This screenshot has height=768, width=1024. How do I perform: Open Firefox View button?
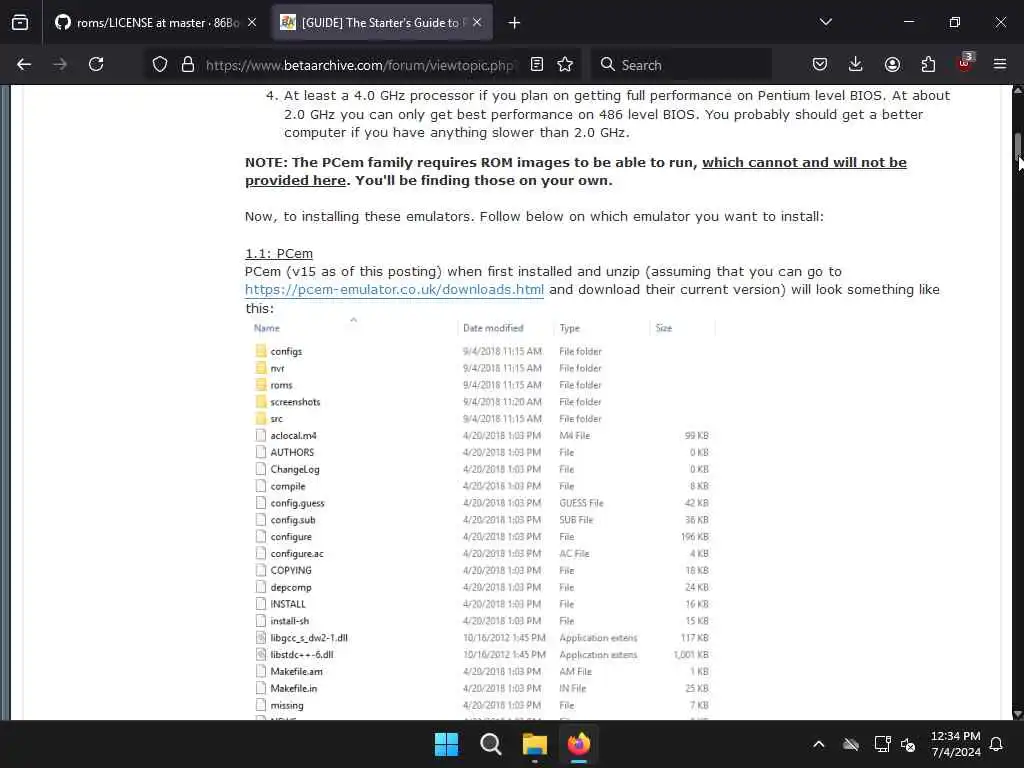tap(20, 23)
